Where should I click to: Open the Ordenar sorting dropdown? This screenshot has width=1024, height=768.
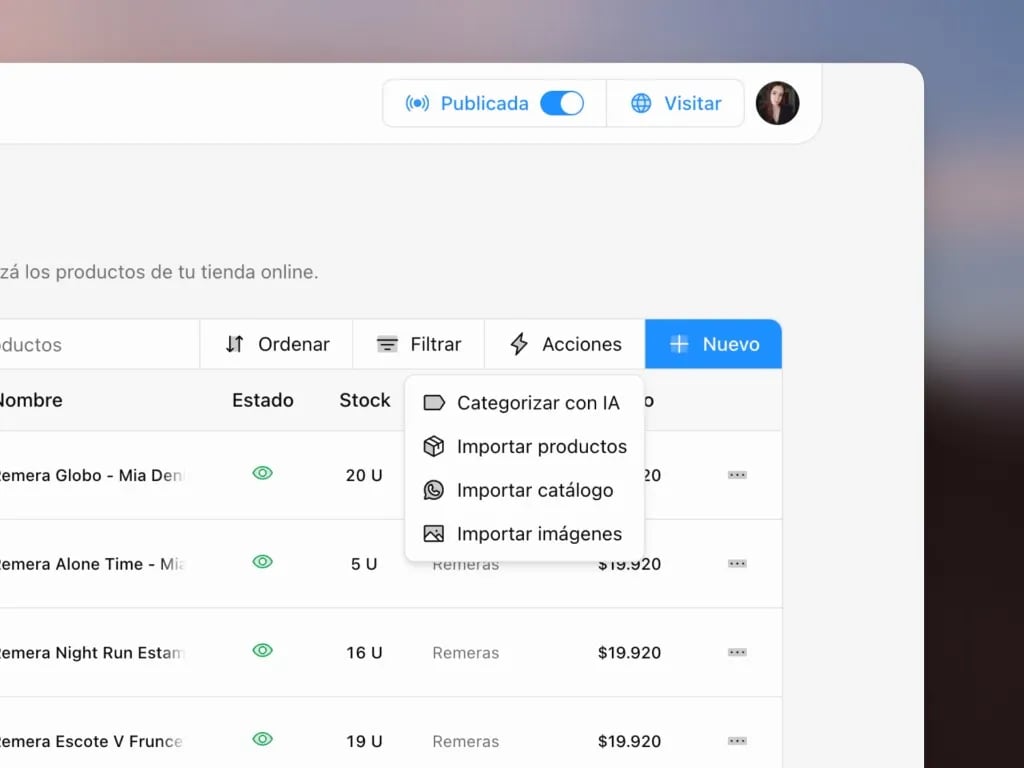click(276, 344)
